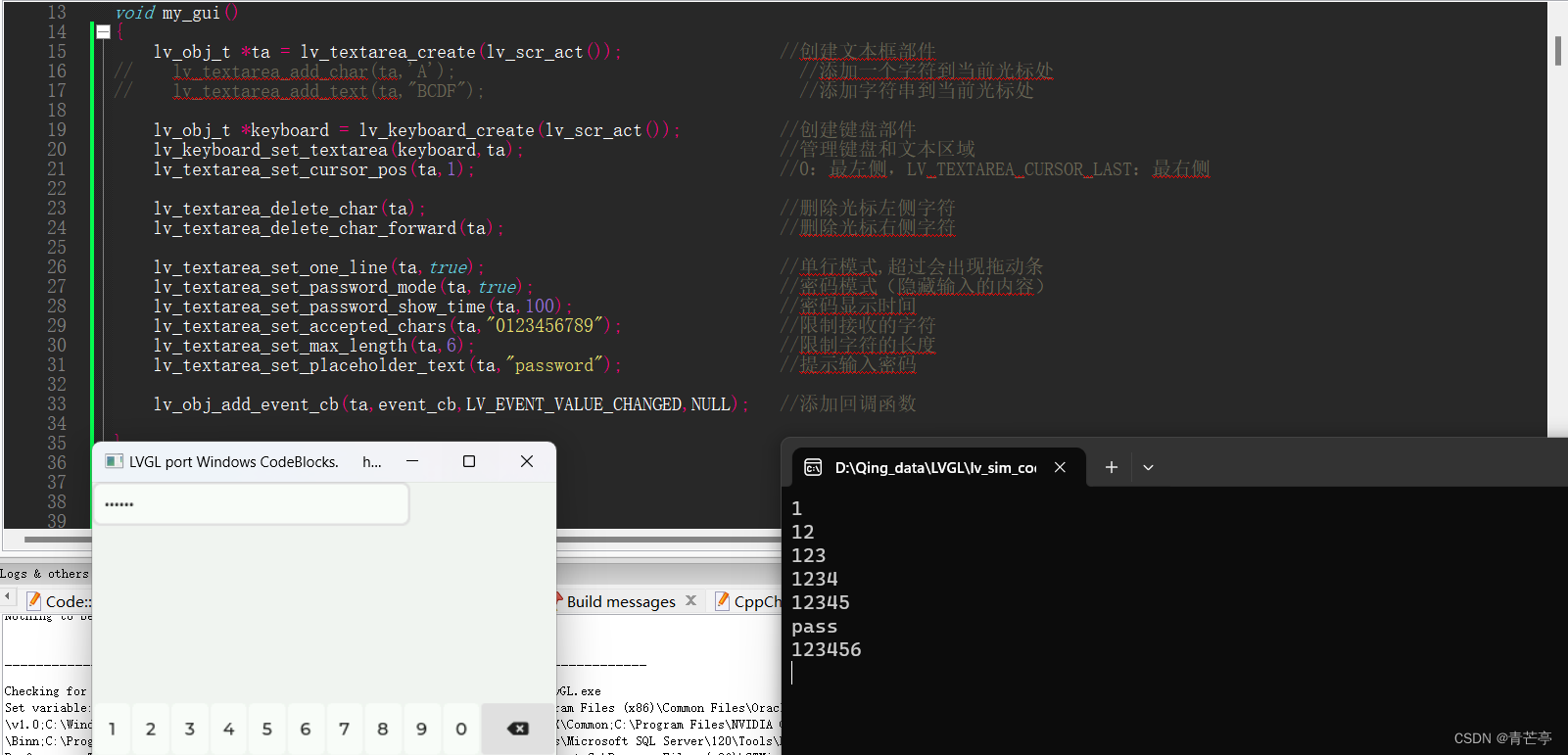Click on lv_textarea_set_password_show_time call

pos(319,307)
